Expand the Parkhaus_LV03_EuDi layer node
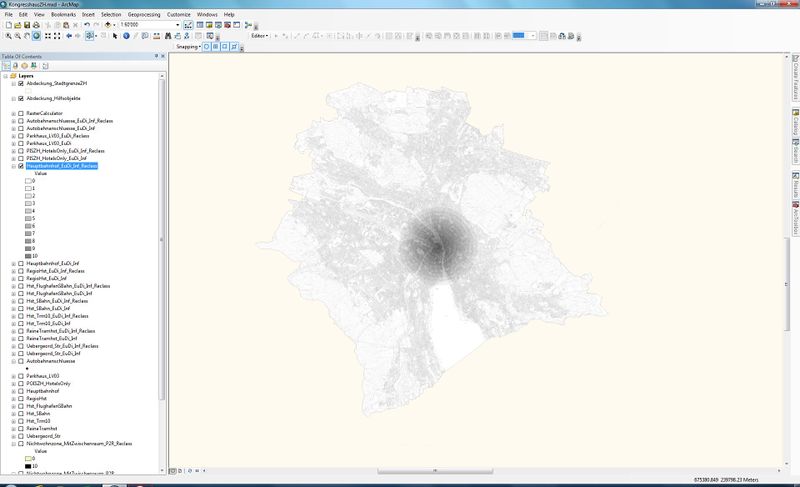The width and height of the screenshot is (800, 487). coord(13,143)
